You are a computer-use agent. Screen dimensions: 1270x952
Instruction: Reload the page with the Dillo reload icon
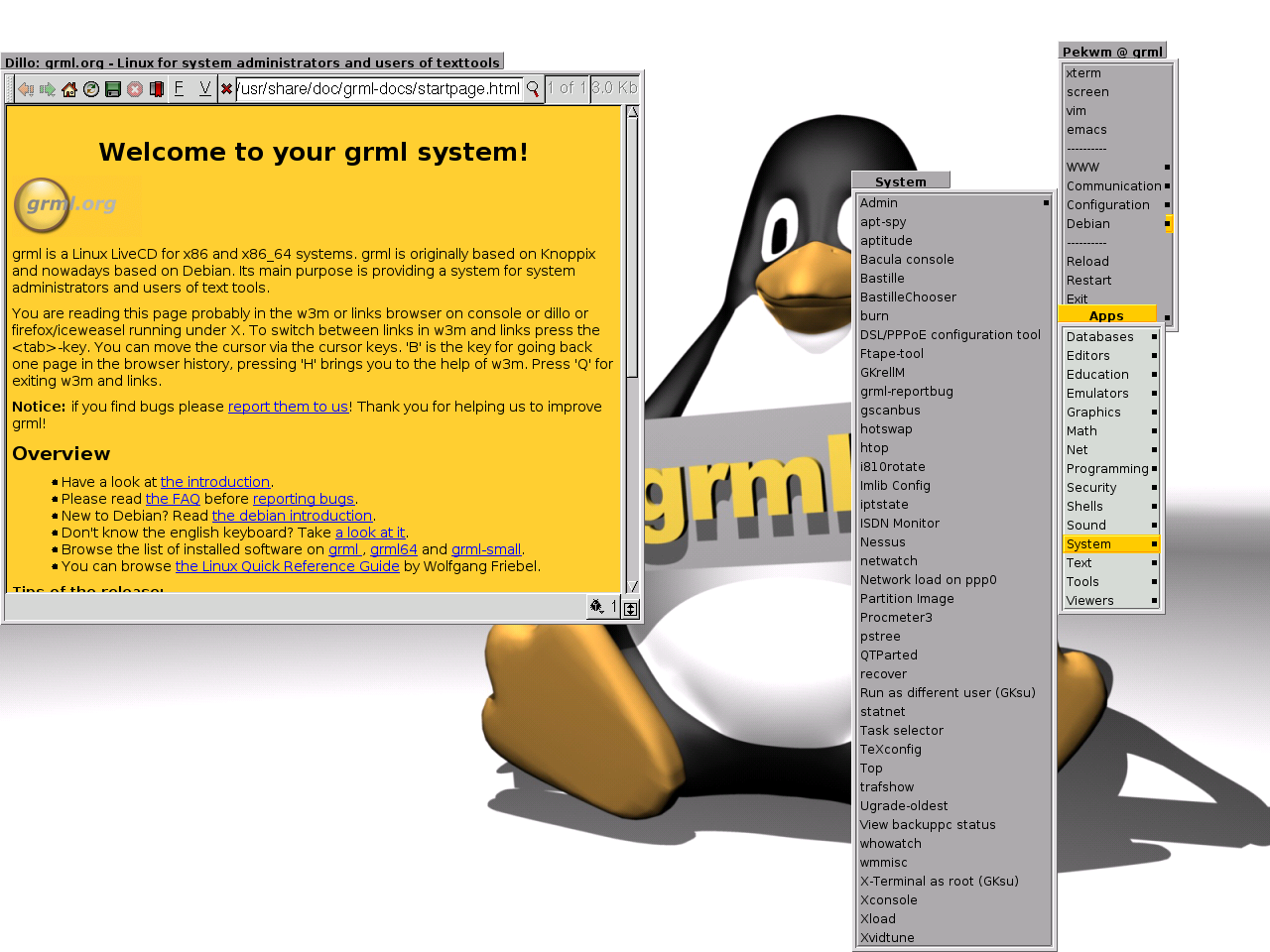(91, 89)
